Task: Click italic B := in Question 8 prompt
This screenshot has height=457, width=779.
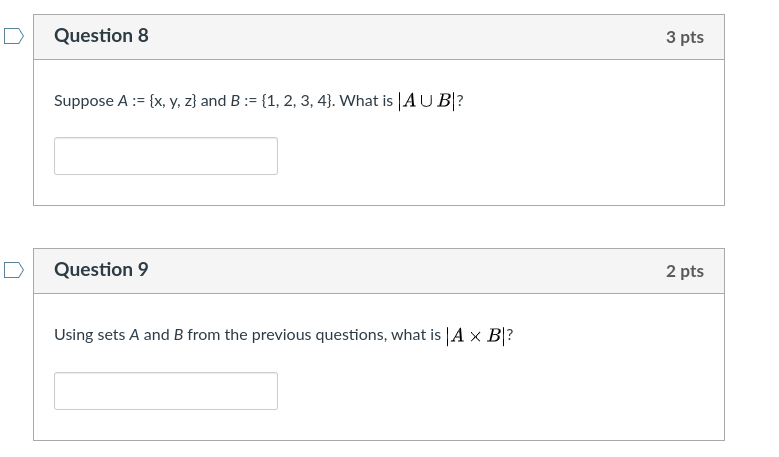Action: [244, 101]
